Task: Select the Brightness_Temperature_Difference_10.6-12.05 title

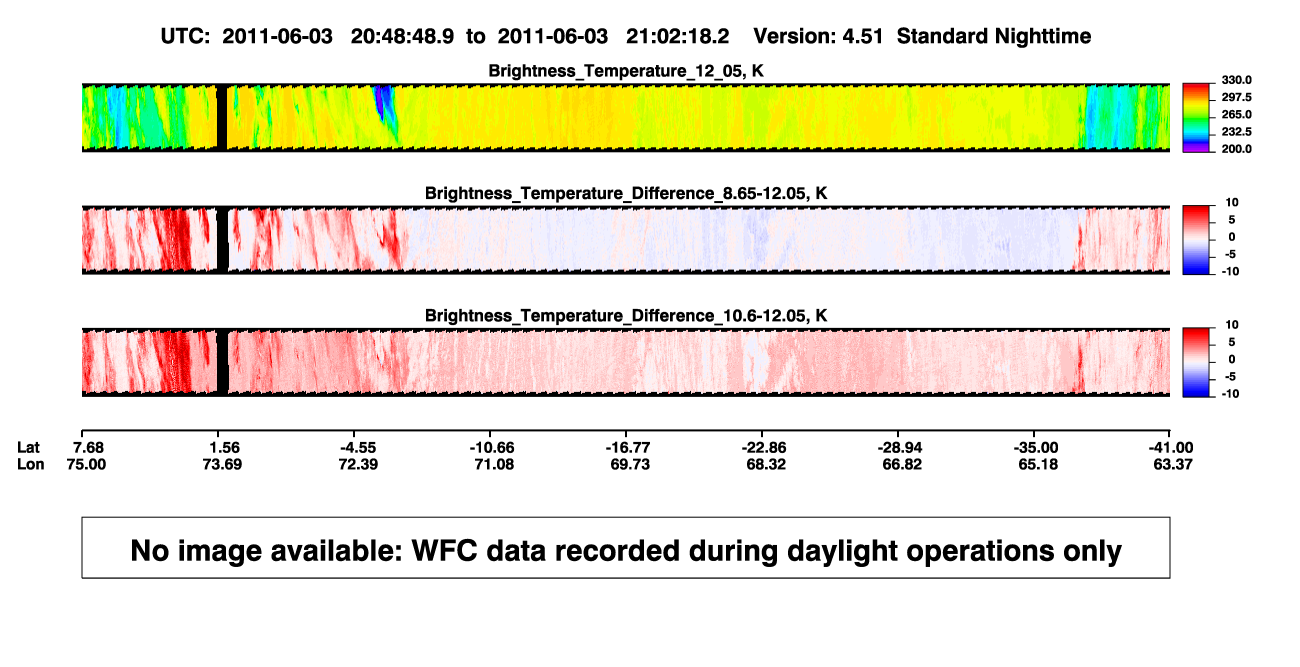Action: [x=626, y=316]
